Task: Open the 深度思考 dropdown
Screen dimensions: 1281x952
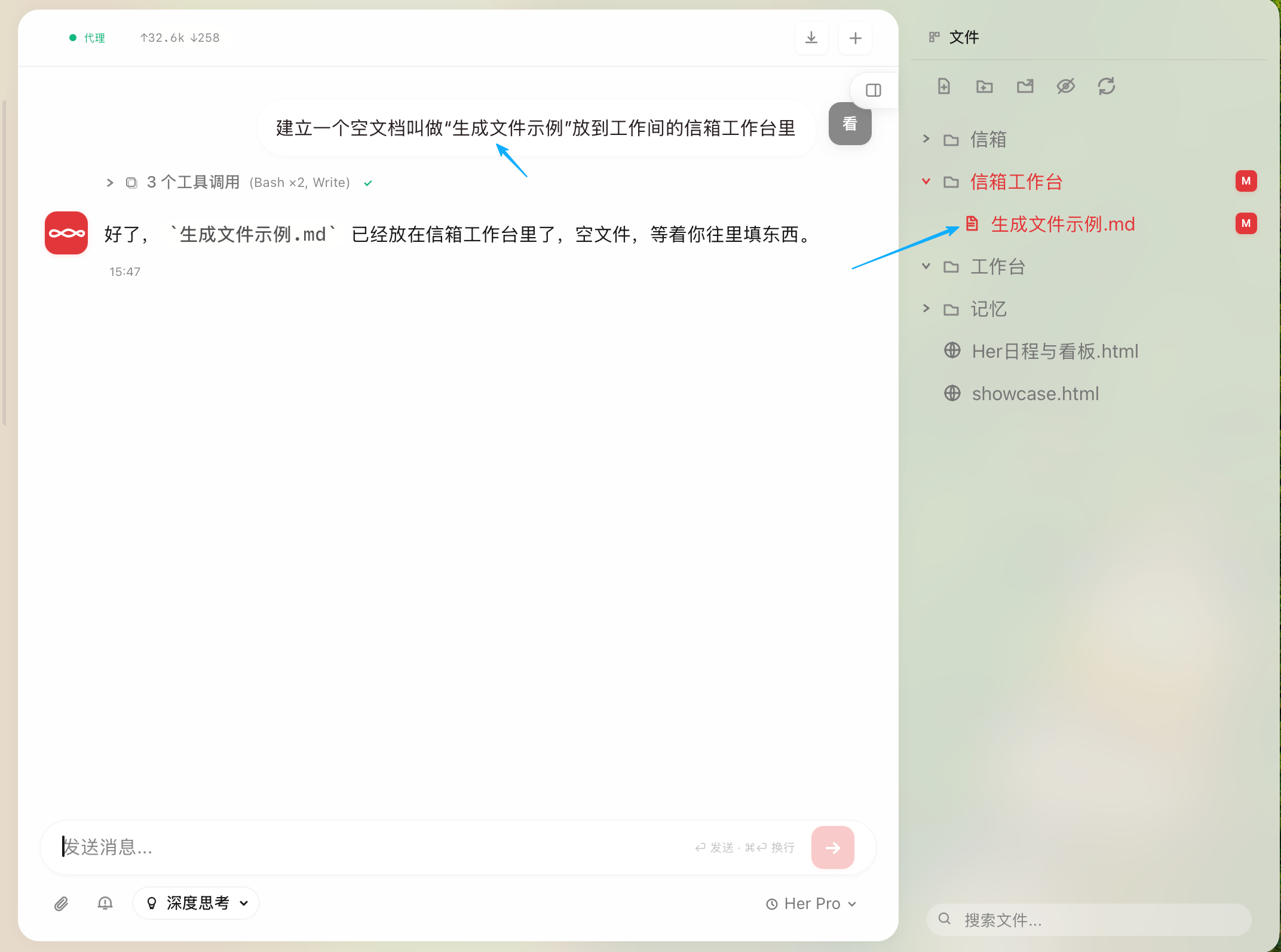Action: 197,903
